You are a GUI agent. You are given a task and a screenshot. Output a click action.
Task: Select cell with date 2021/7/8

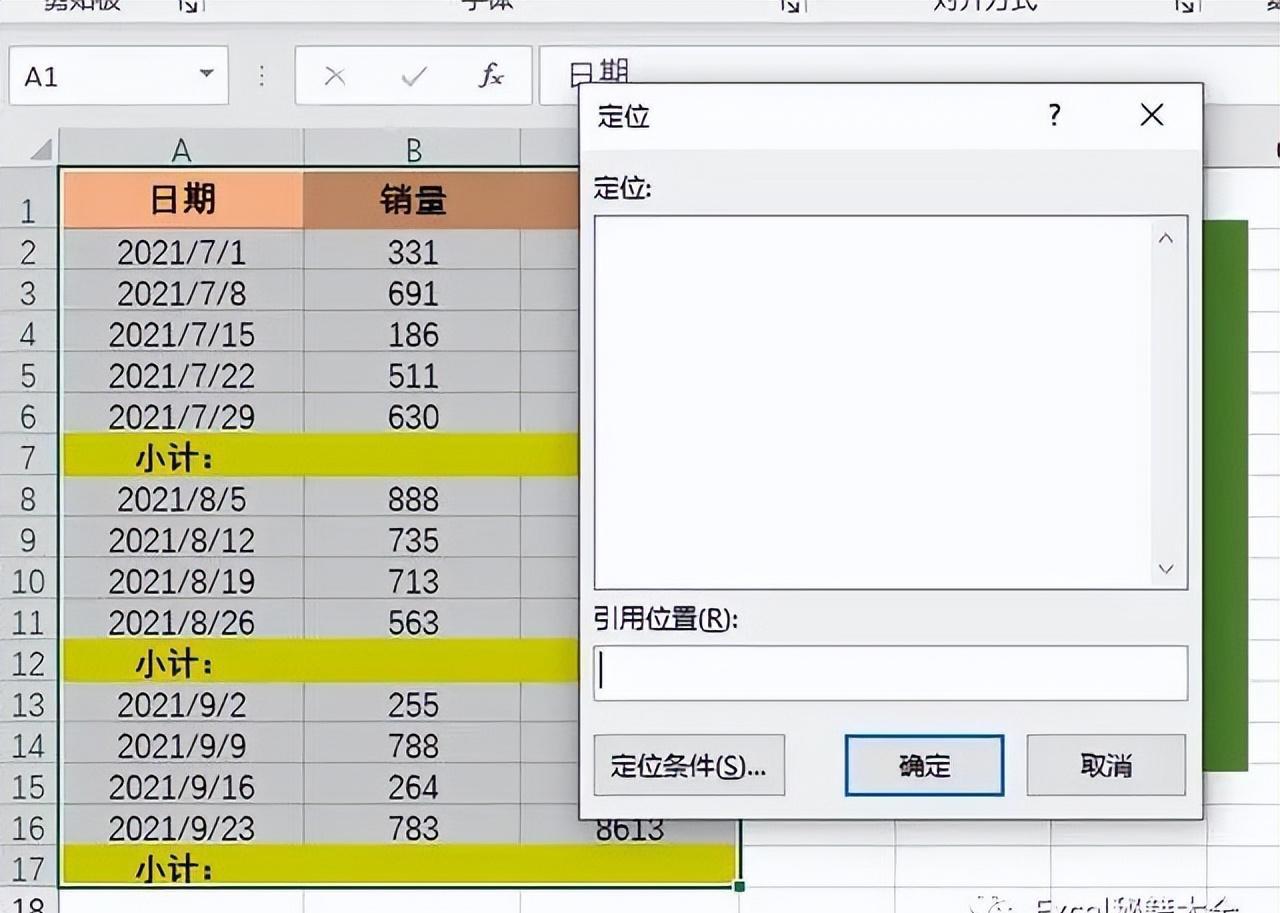182,292
